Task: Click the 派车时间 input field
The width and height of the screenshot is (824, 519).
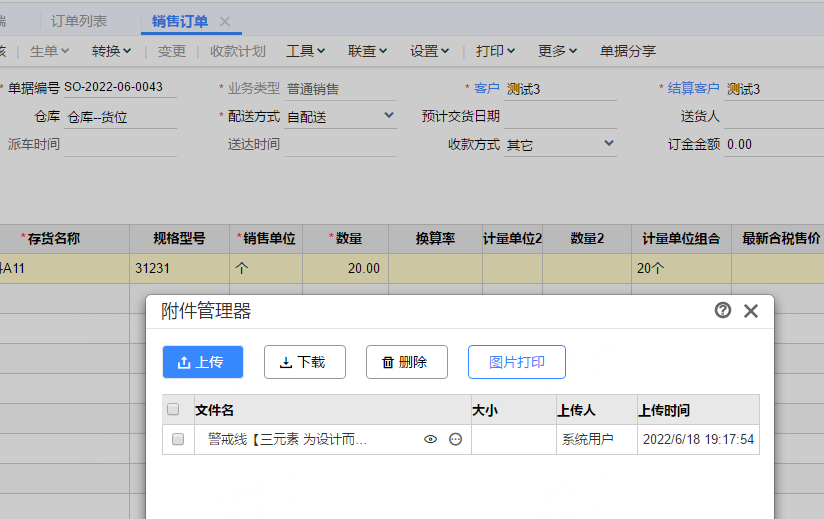Action: 120,144
